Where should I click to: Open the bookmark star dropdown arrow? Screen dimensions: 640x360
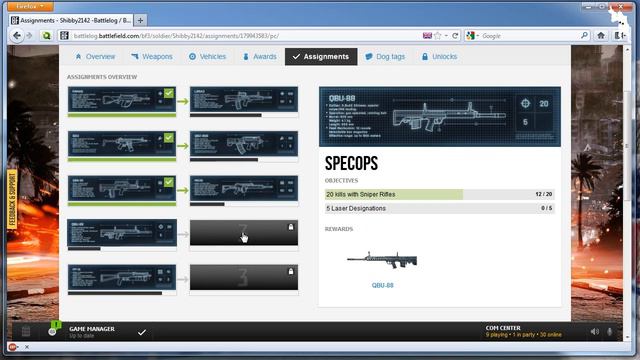[446, 36]
